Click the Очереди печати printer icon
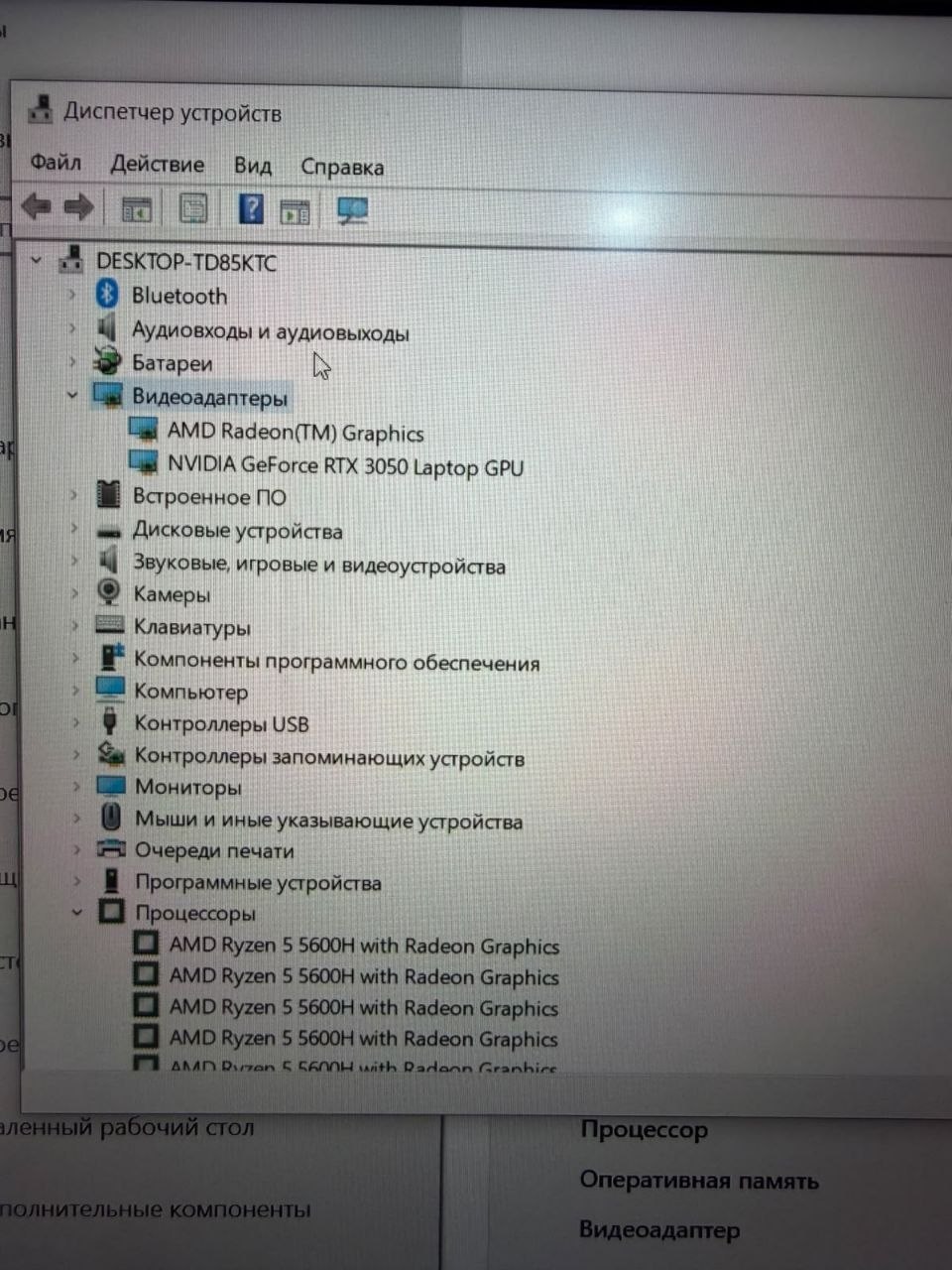Viewport: 952px width, 1270px height. (x=111, y=849)
